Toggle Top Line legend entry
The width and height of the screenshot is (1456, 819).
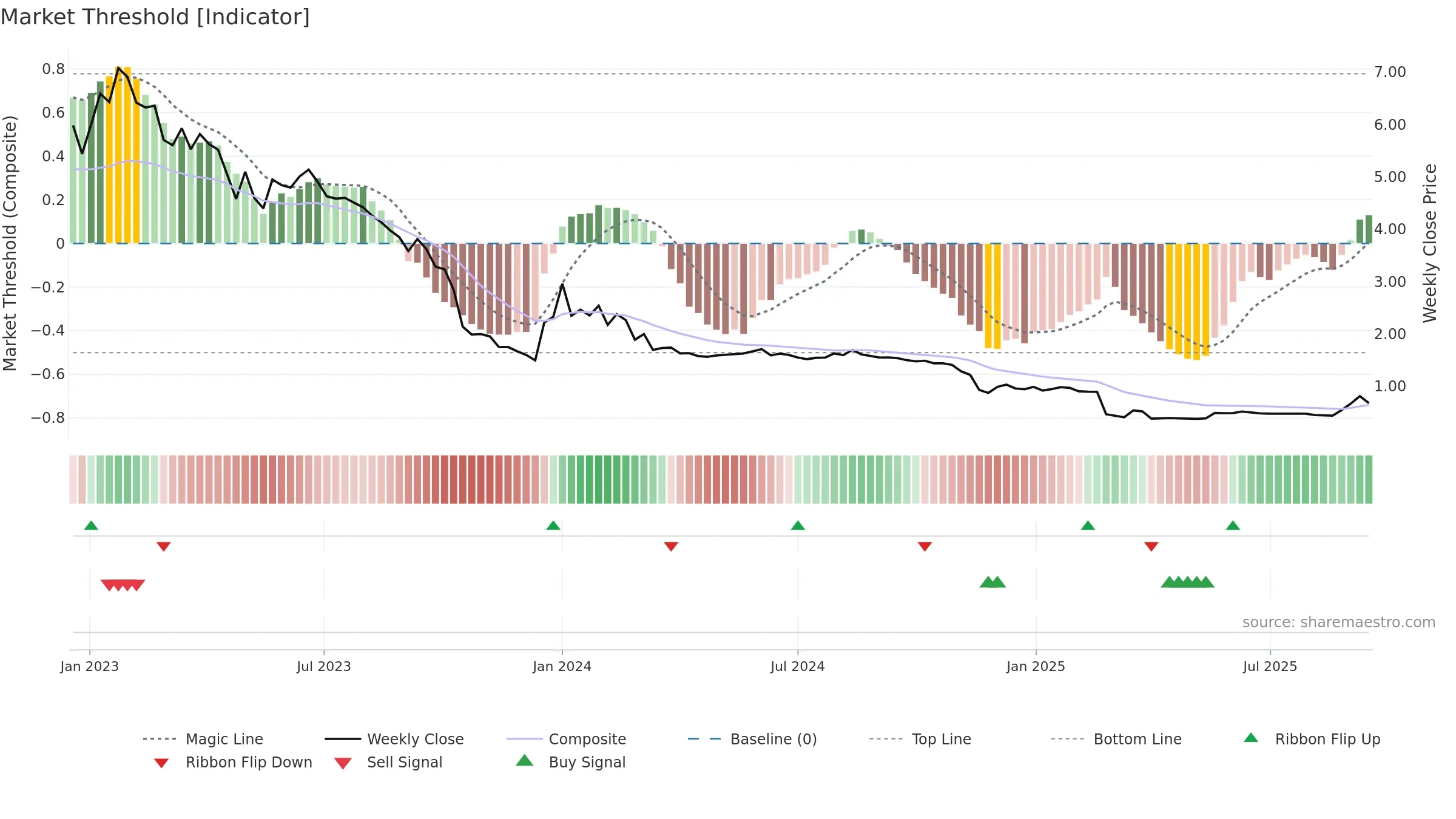tap(920, 739)
